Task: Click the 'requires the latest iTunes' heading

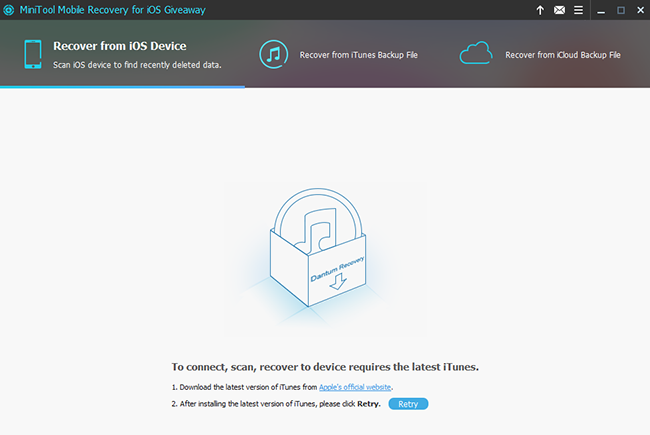Action: [x=325, y=367]
